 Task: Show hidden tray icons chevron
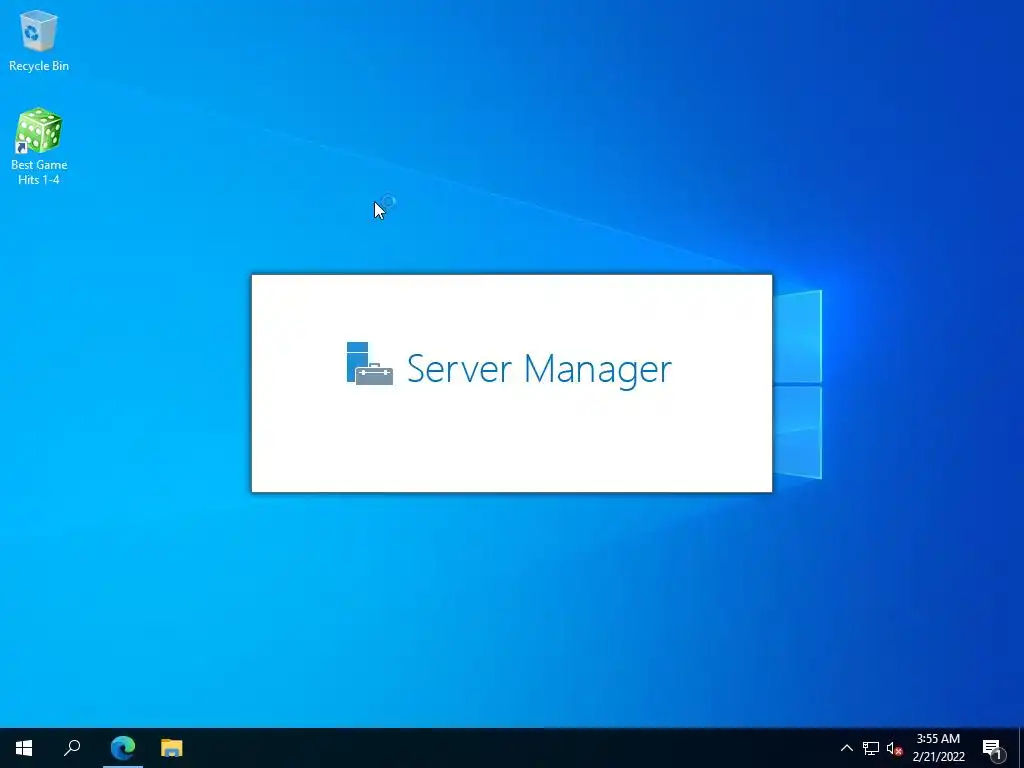click(846, 748)
